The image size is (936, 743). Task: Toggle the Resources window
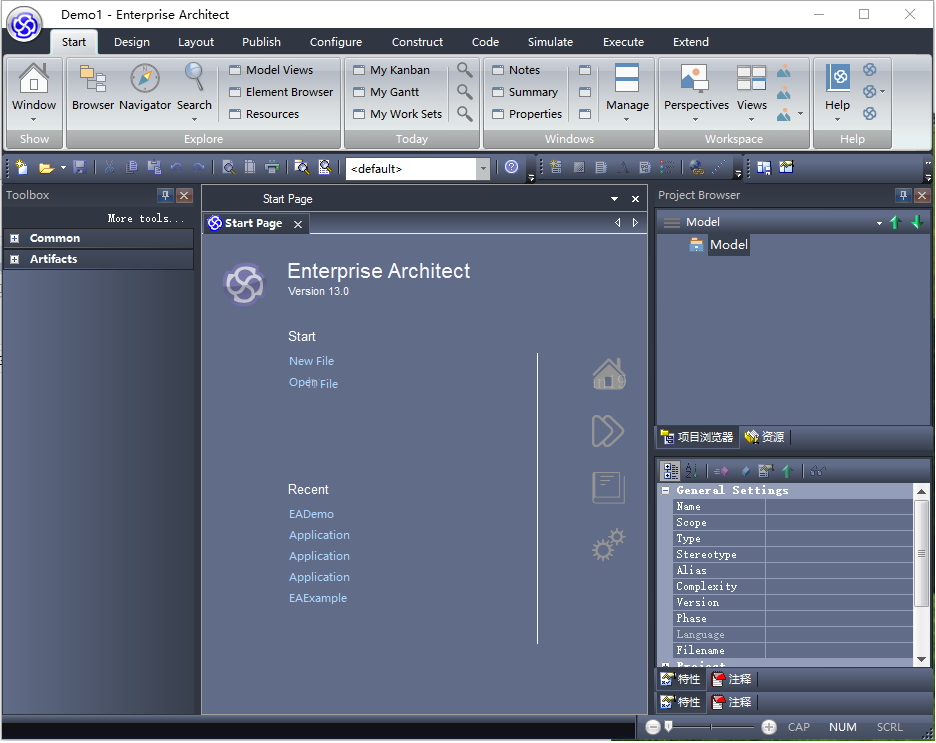(x=264, y=114)
